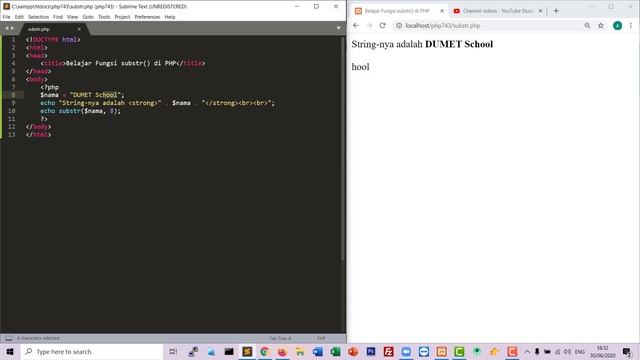Open the Edit menu in Sublime Text
The height and width of the screenshot is (360, 640).
point(19,17)
